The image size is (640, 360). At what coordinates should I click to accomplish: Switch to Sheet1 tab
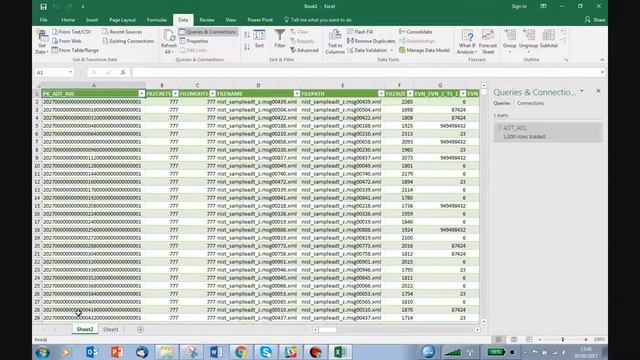coord(111,329)
